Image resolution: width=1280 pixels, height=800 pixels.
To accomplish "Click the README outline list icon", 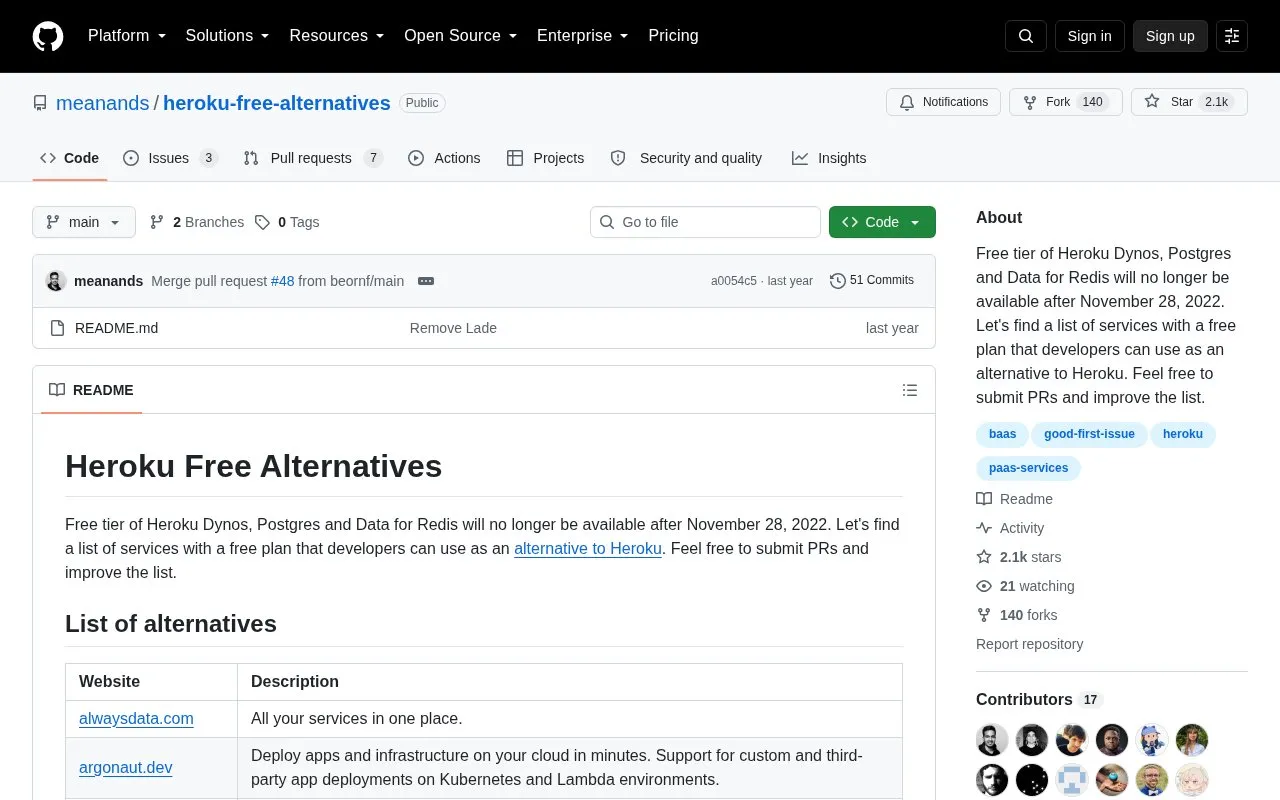I will pyautogui.click(x=910, y=390).
